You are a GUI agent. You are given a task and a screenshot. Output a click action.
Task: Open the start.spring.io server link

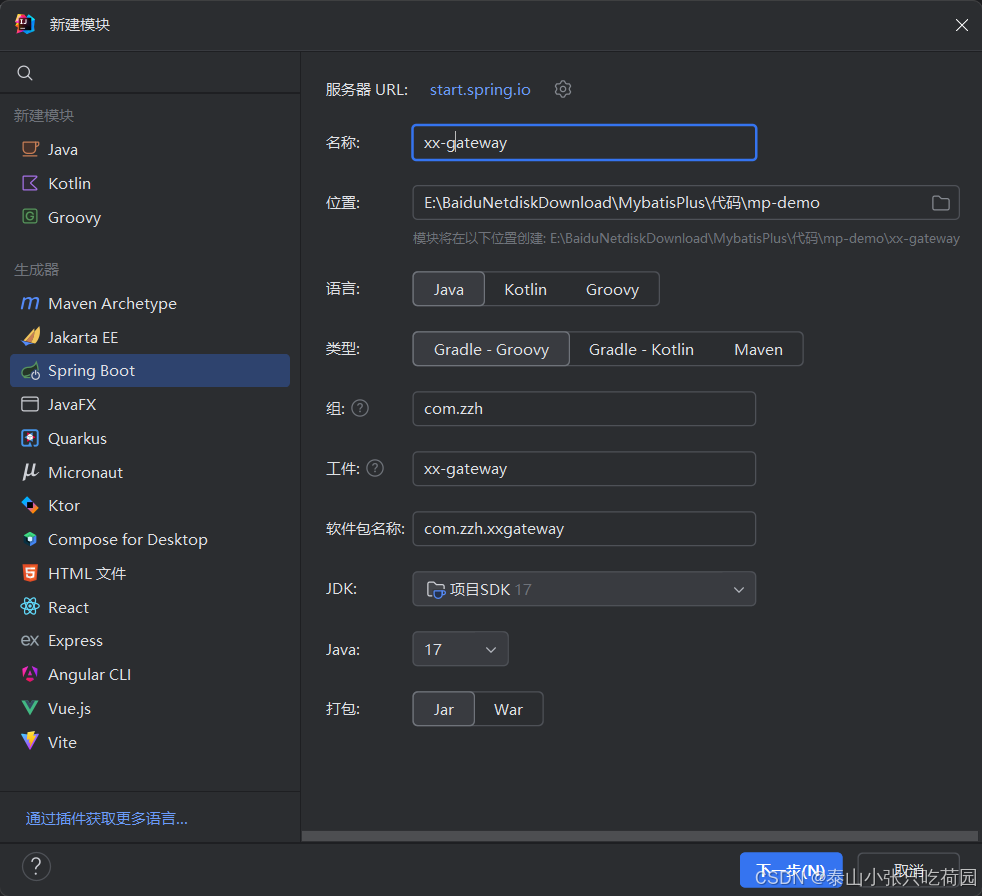[x=480, y=90]
